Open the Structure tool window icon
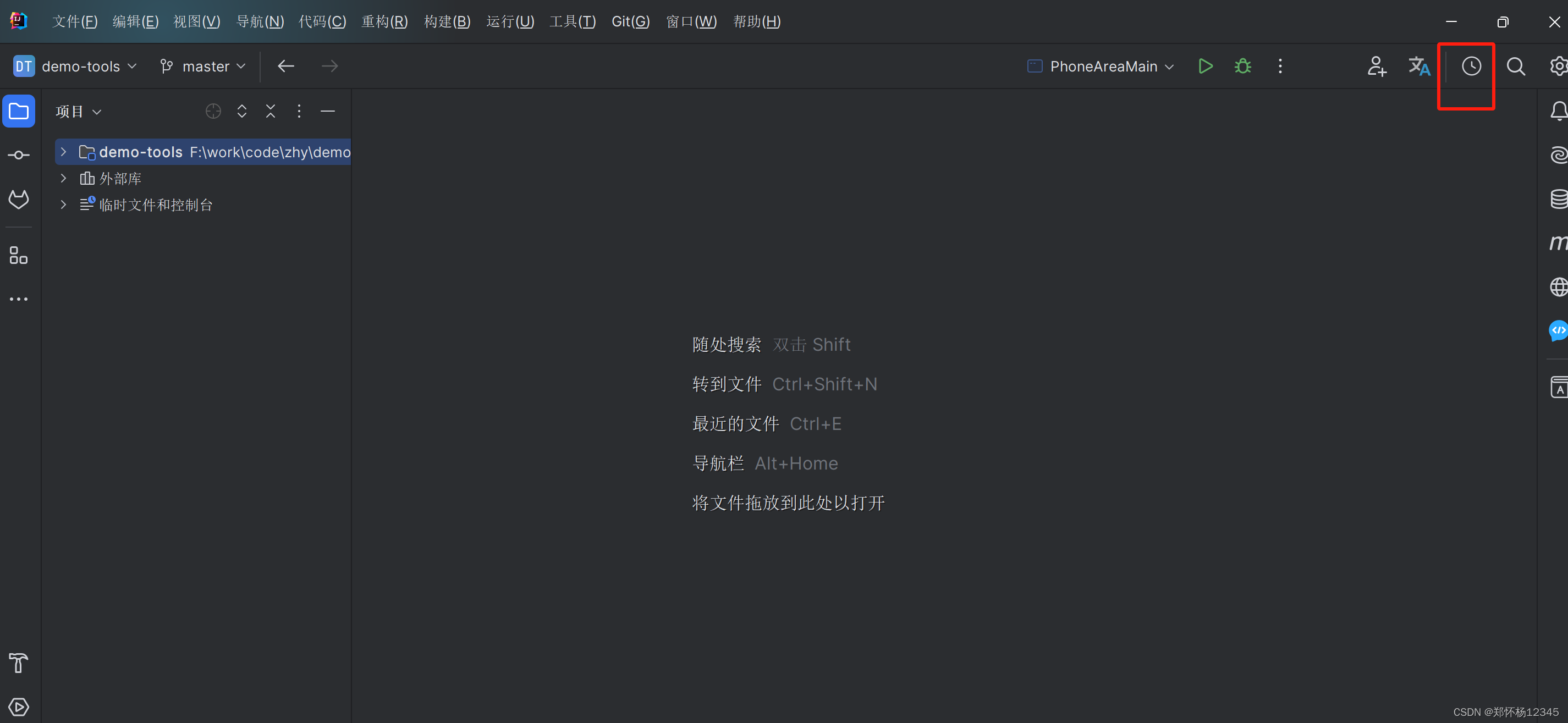1568x723 pixels. (18, 255)
